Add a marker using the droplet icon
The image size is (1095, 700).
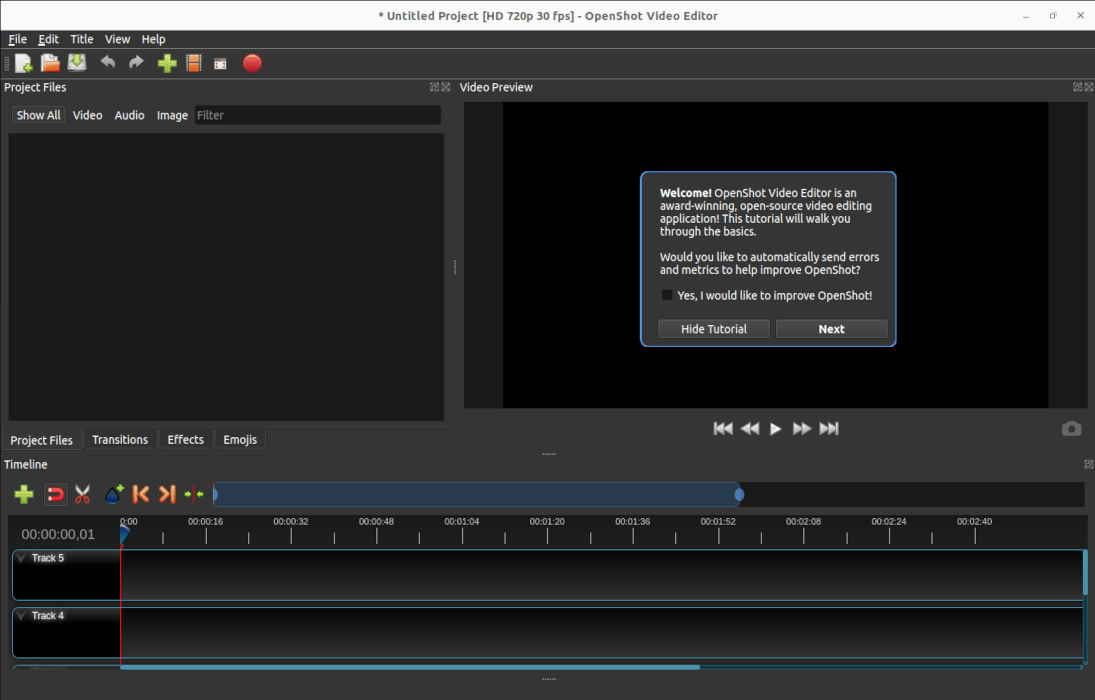[x=113, y=493]
